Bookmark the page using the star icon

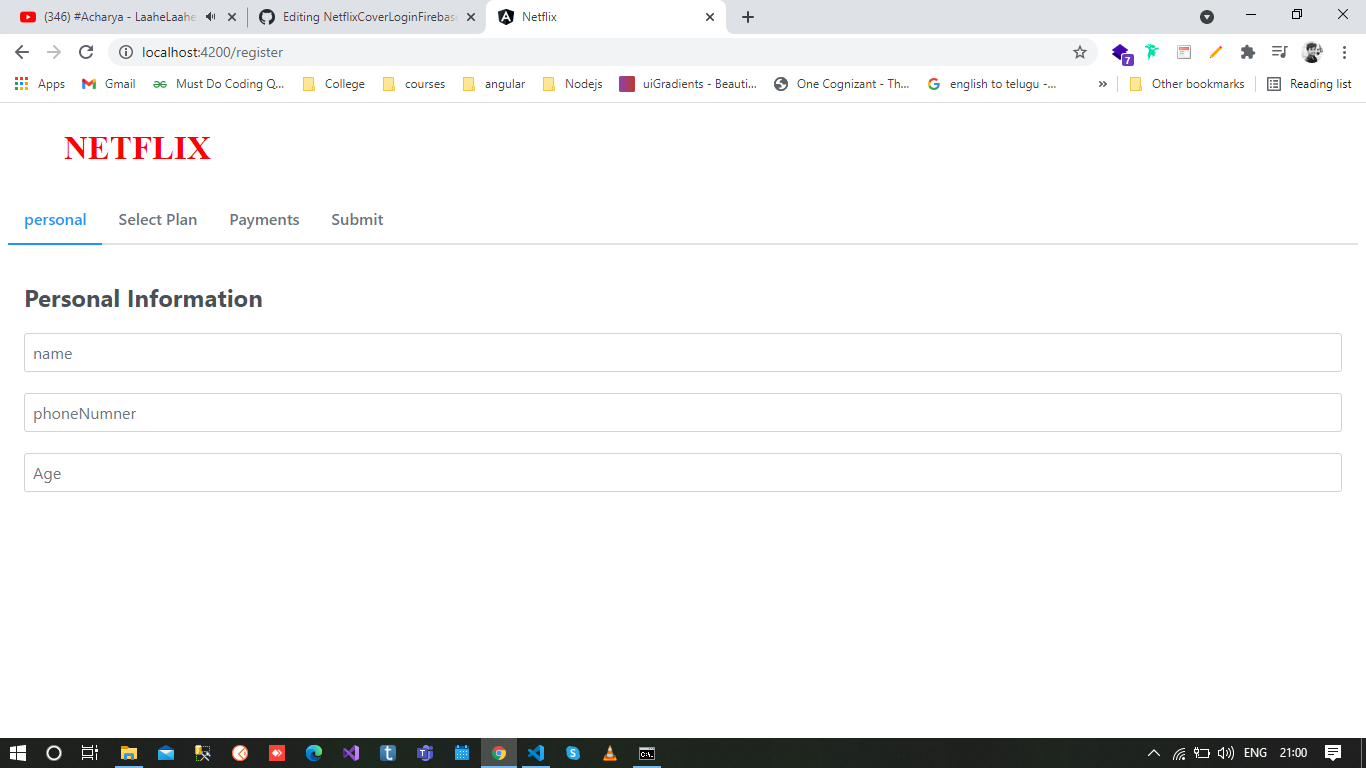pyautogui.click(x=1080, y=51)
